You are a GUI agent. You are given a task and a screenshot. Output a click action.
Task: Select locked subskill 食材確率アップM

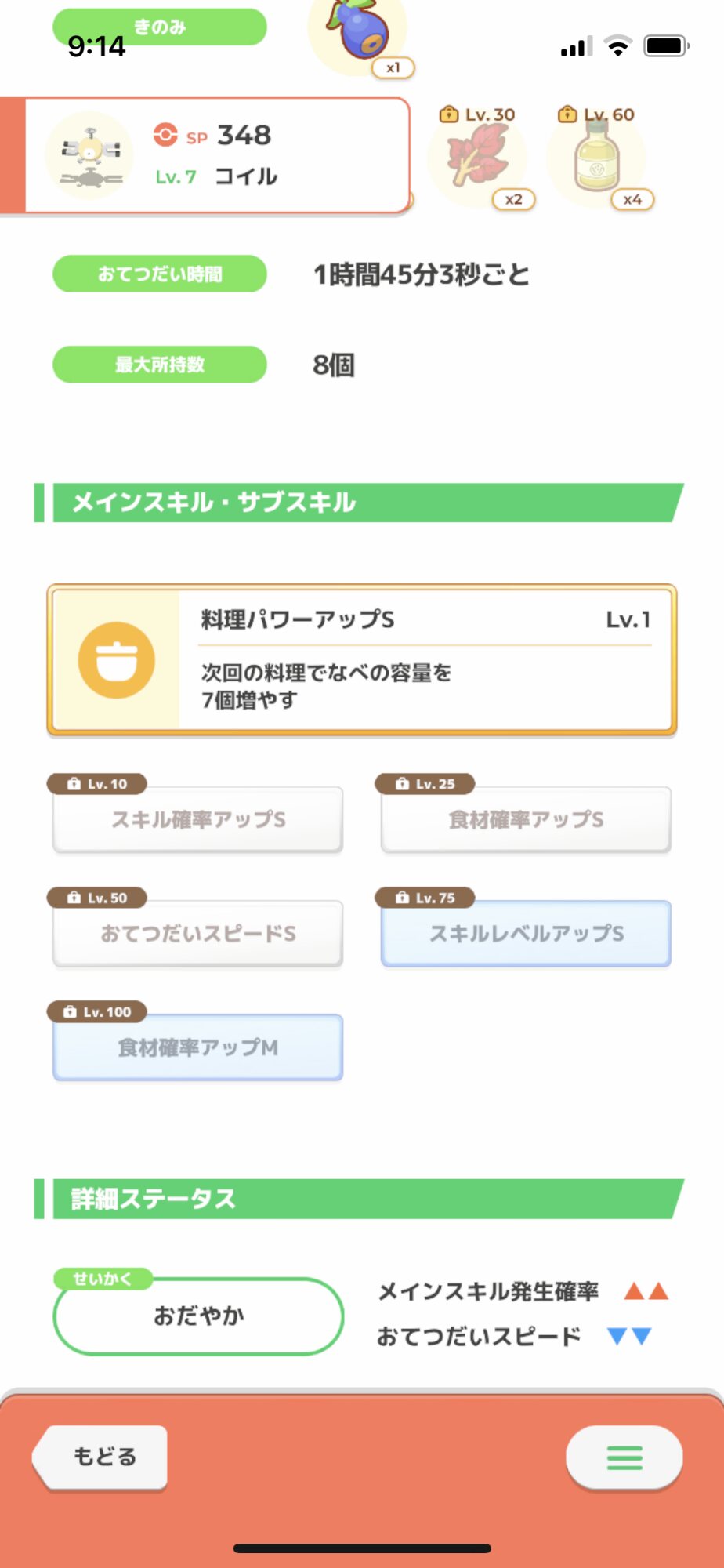[197, 1047]
